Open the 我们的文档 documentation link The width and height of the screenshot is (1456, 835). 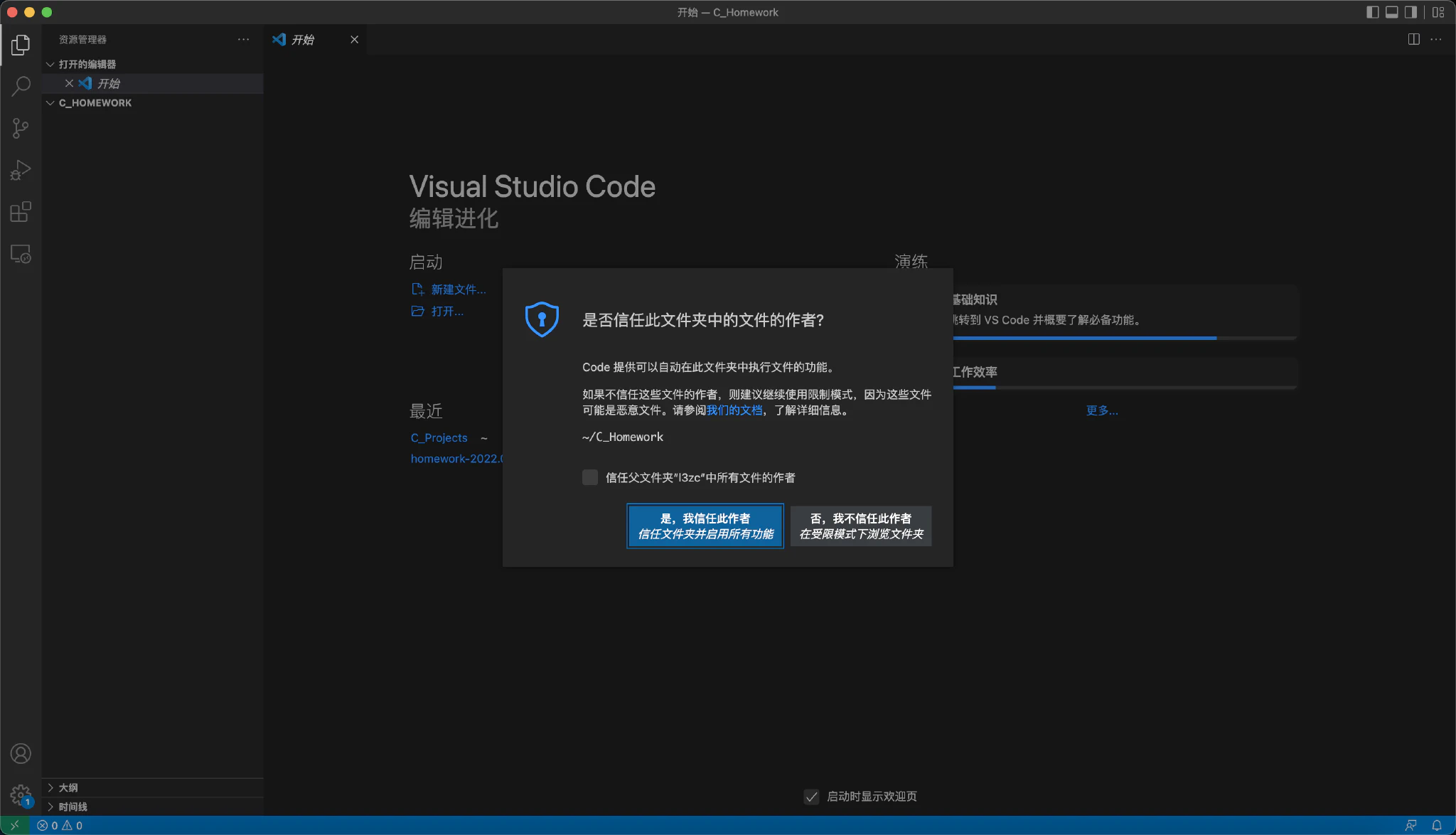coord(734,410)
